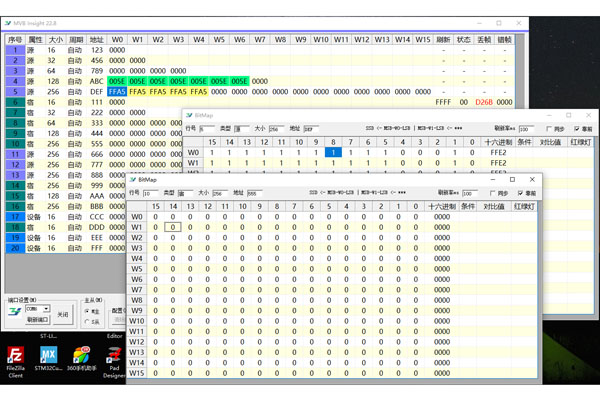Click the 刷新 column header
This screenshot has height=400, width=600.
(443, 39)
